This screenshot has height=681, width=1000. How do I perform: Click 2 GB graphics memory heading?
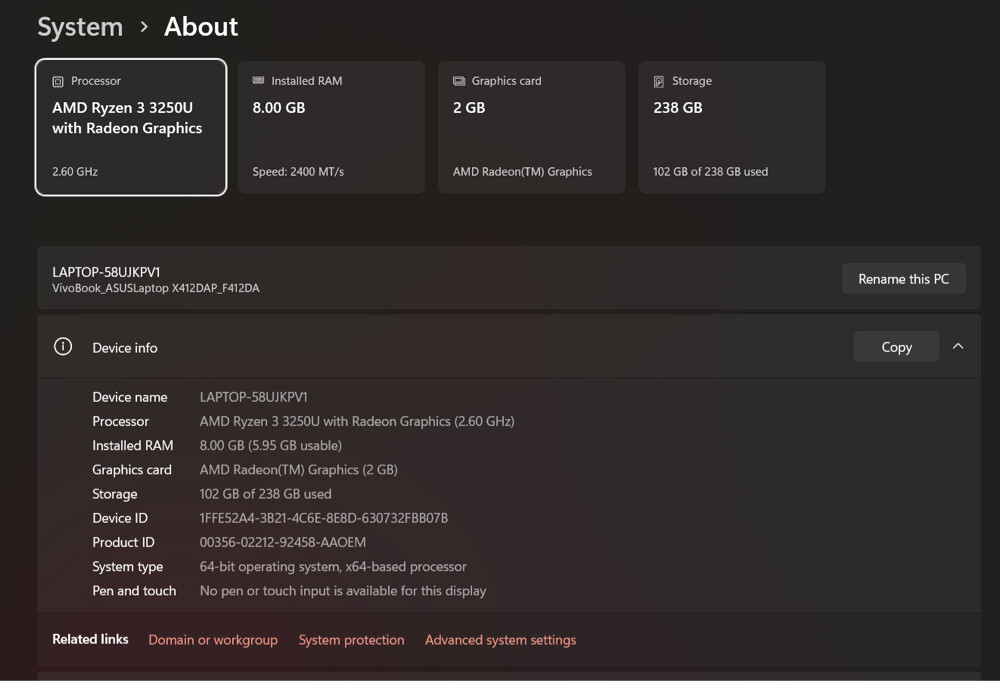click(x=469, y=108)
